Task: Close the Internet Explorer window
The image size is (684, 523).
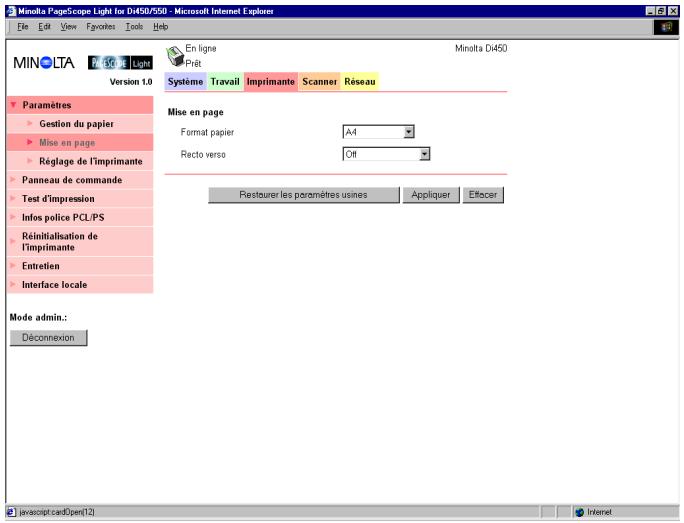Action: 673,11
